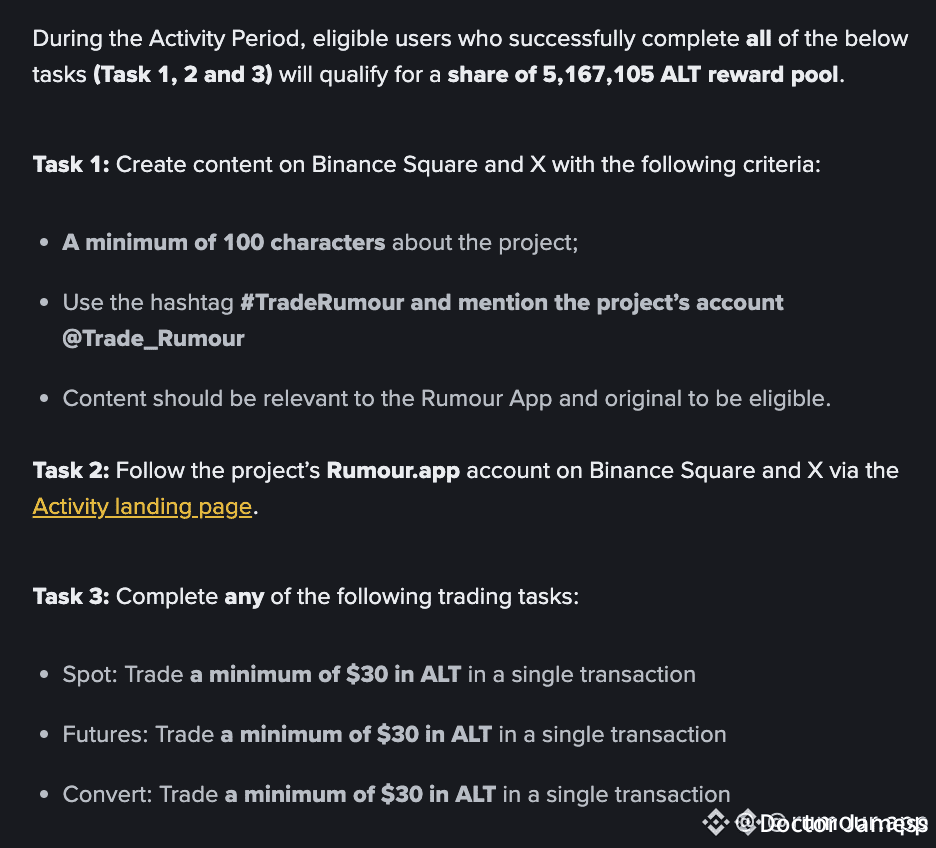Click the Binance logo watermark icon
The width and height of the screenshot is (936, 848).
[x=715, y=823]
